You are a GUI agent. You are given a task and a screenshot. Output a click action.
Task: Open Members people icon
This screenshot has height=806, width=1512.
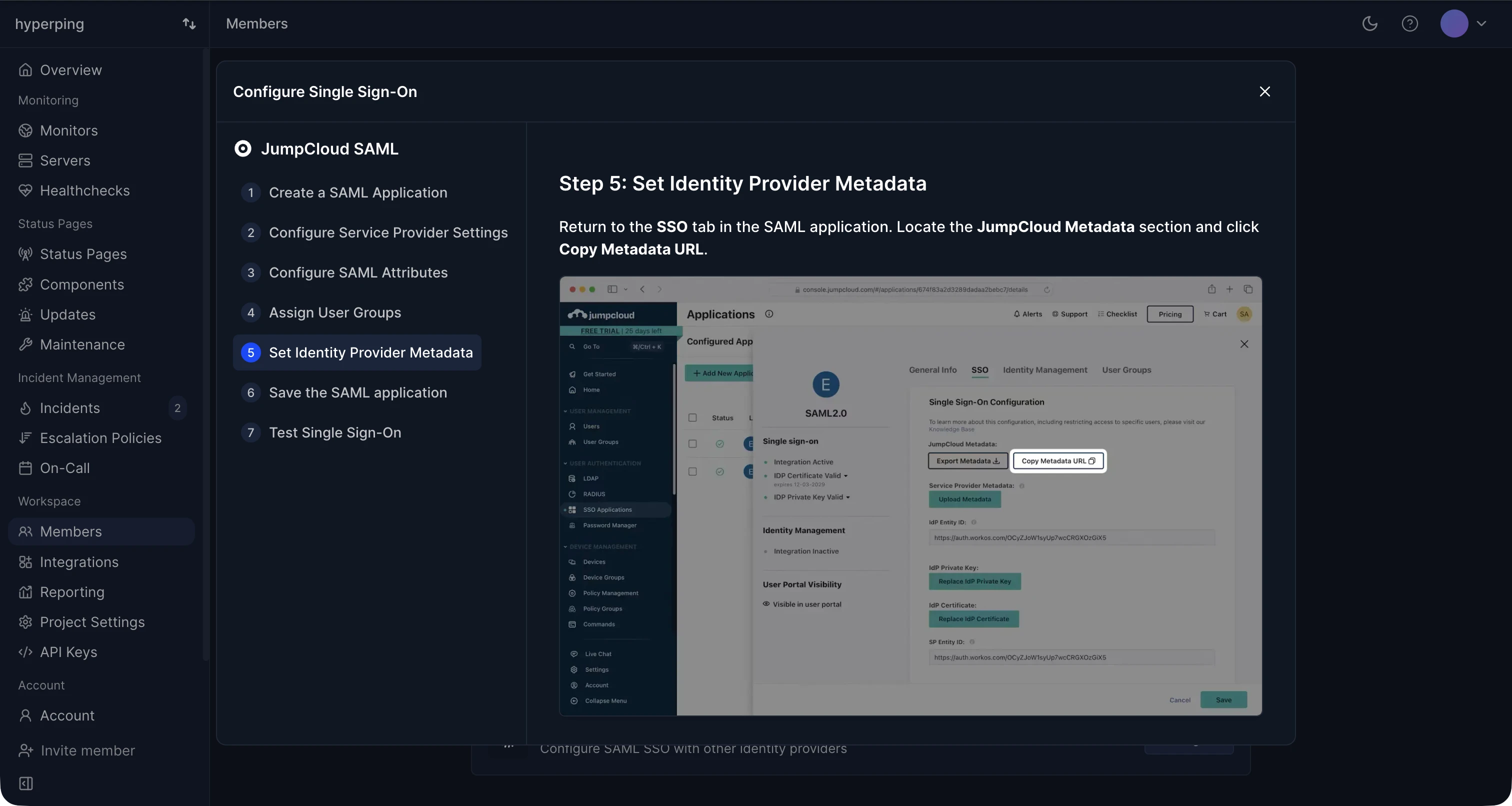point(25,531)
